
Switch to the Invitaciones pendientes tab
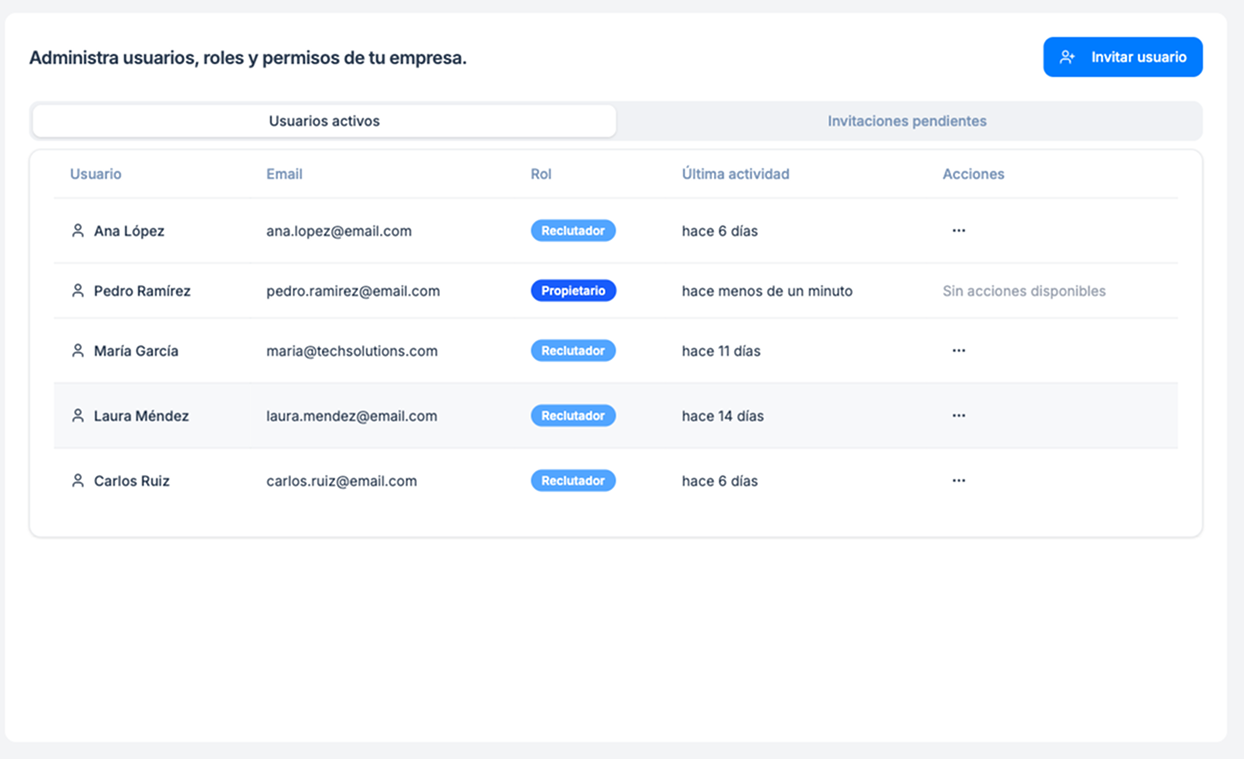[x=906, y=120]
